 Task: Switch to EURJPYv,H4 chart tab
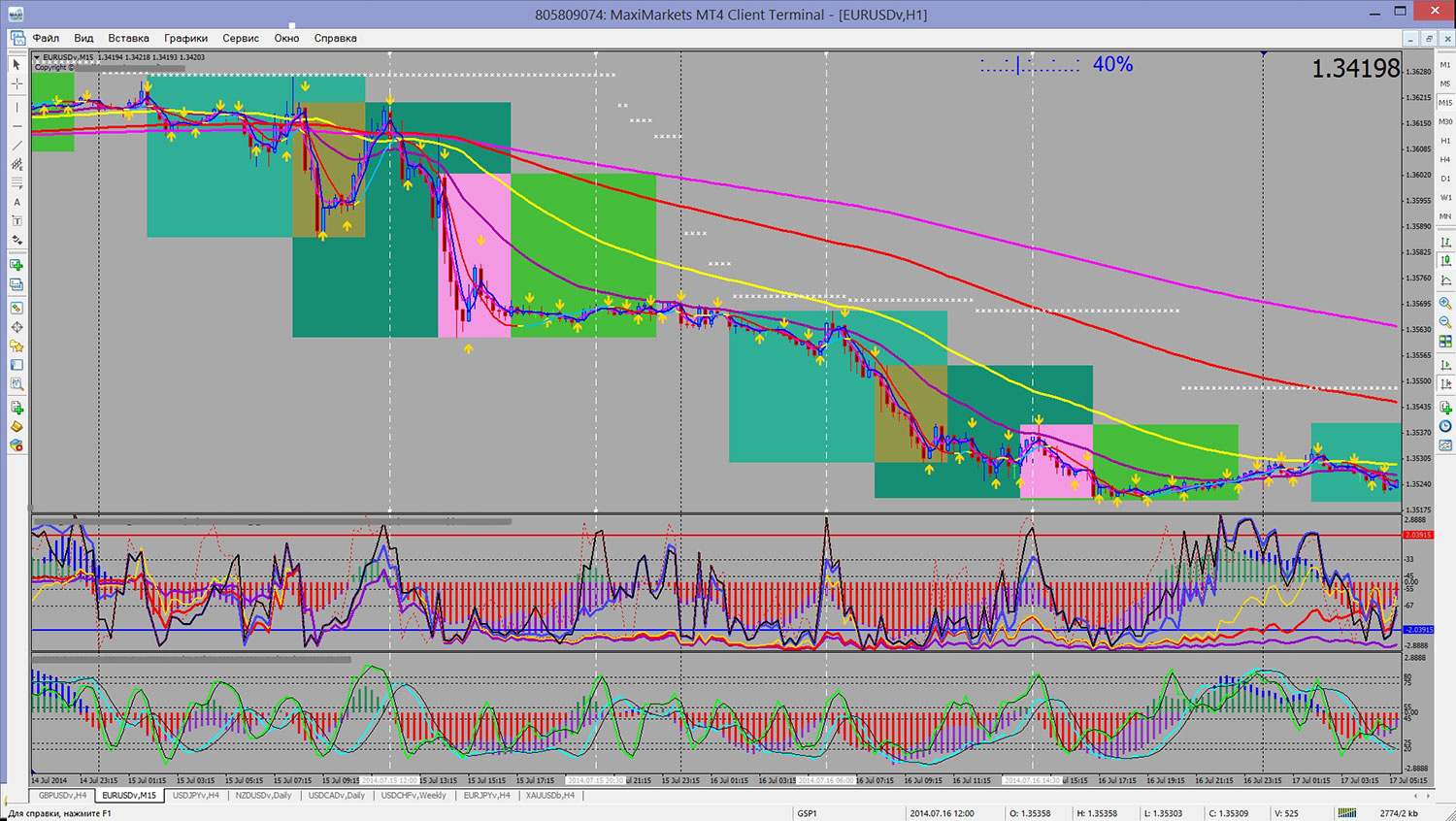[486, 795]
